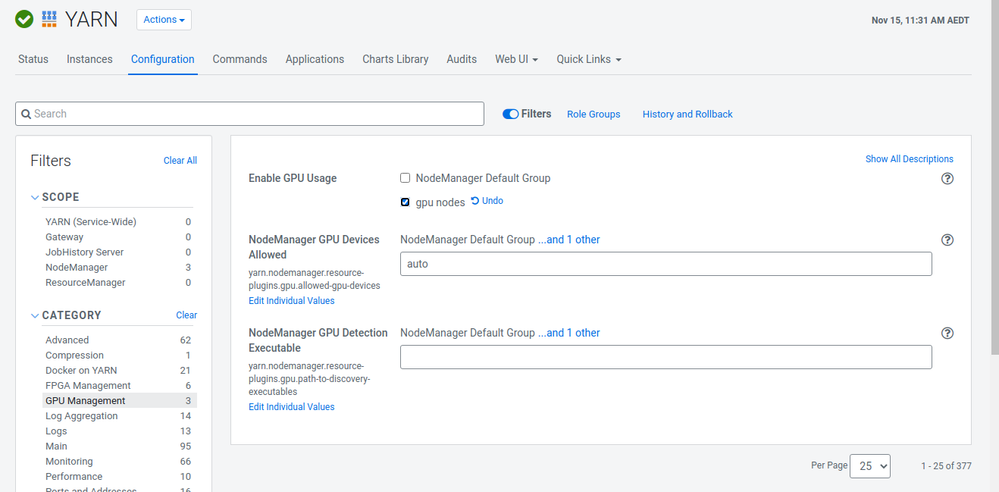
Task: Collapse the SCOPE filter section
Action: tap(35, 198)
